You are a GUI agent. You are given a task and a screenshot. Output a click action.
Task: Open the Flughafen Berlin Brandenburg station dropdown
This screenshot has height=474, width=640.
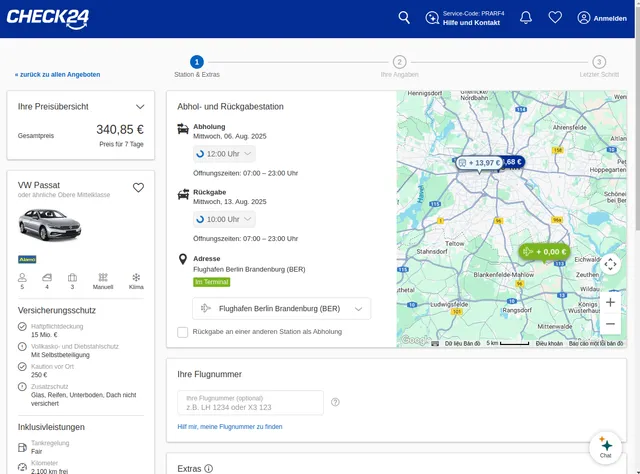(282, 309)
